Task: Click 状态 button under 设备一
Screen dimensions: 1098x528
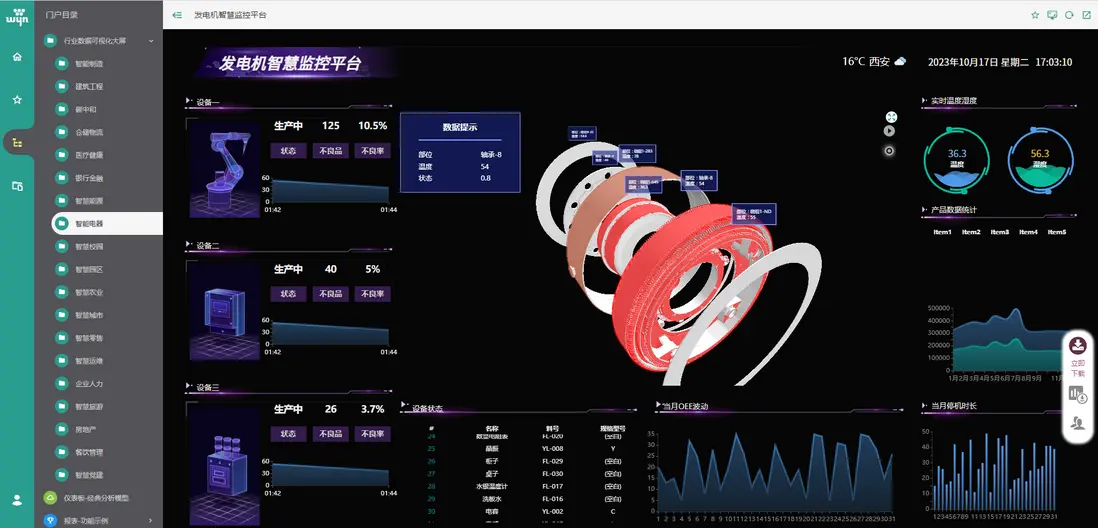Action: pyautogui.click(x=289, y=151)
